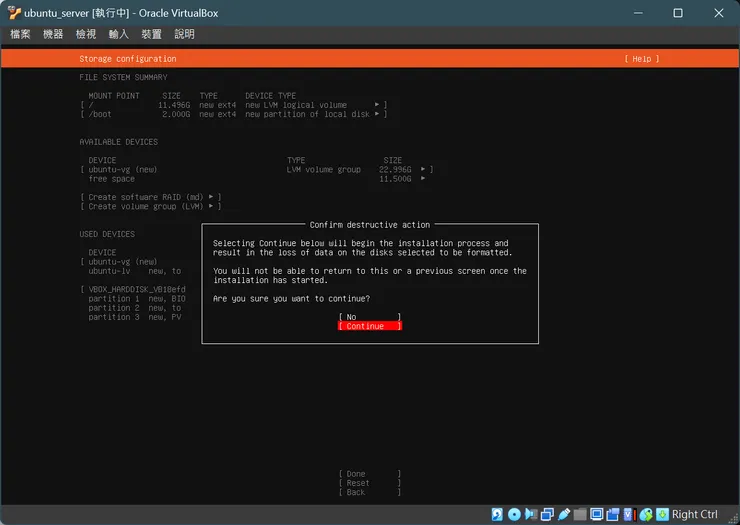Viewport: 740px width, 525px height.
Task: Click the optical disc status icon
Action: (x=514, y=514)
